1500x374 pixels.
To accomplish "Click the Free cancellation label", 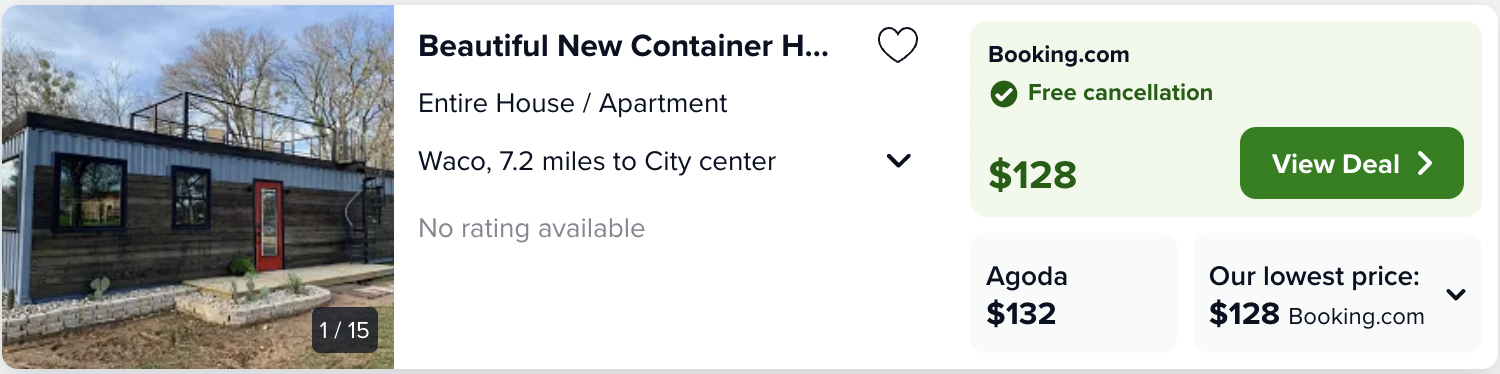I will [1120, 93].
